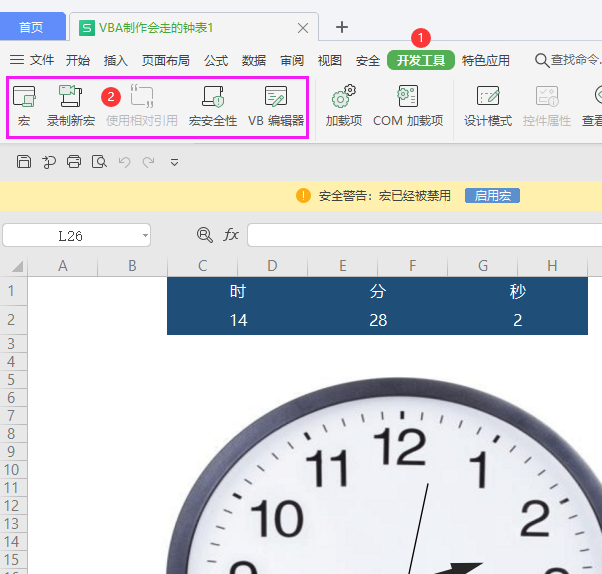Click the cell labeled 秒

(518, 291)
